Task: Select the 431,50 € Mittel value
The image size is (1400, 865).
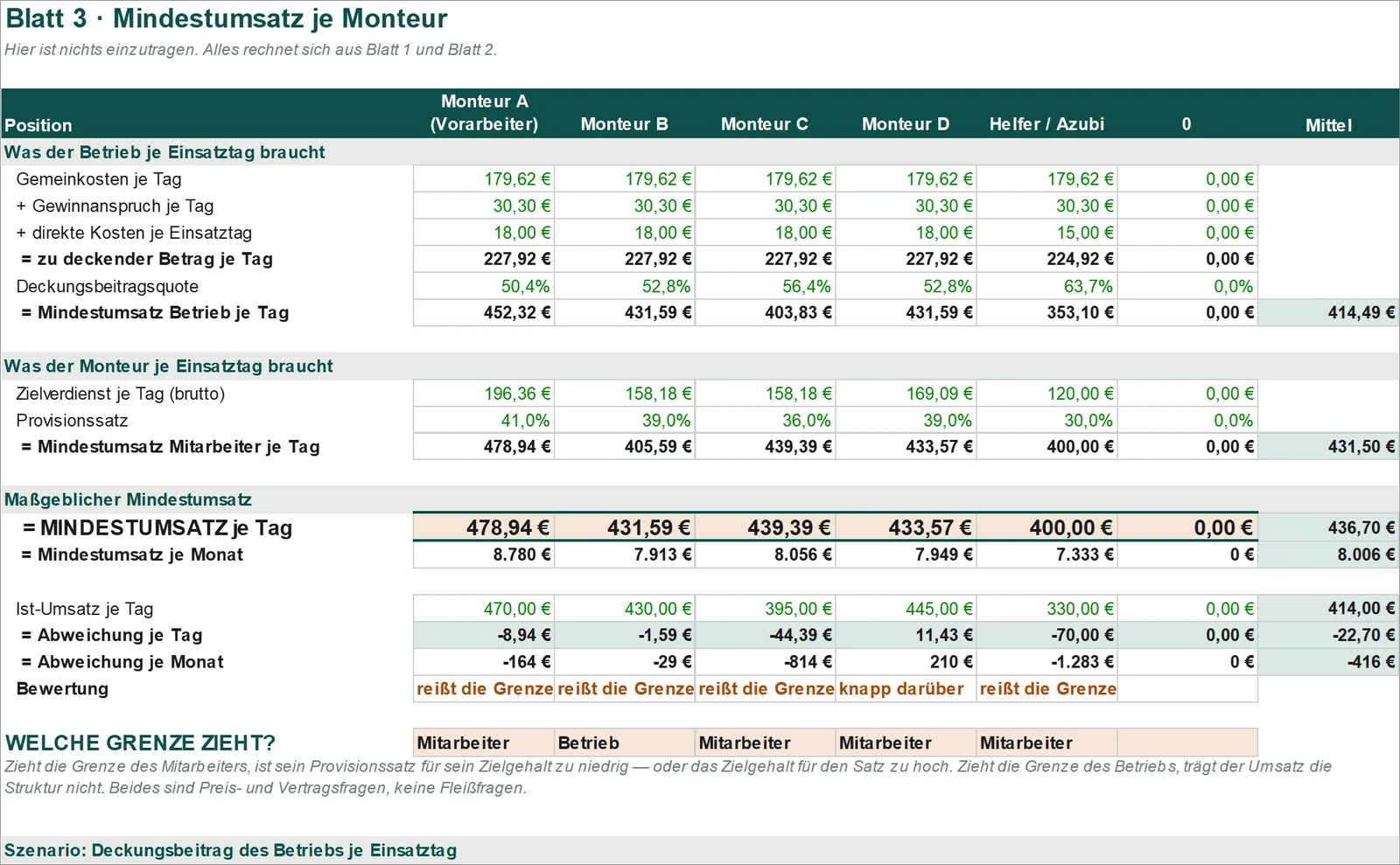Action: [x=1328, y=447]
